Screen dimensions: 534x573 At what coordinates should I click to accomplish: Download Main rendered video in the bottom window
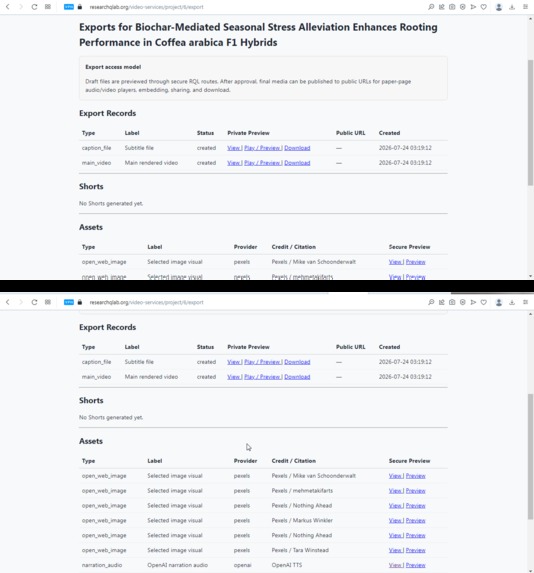(x=297, y=377)
